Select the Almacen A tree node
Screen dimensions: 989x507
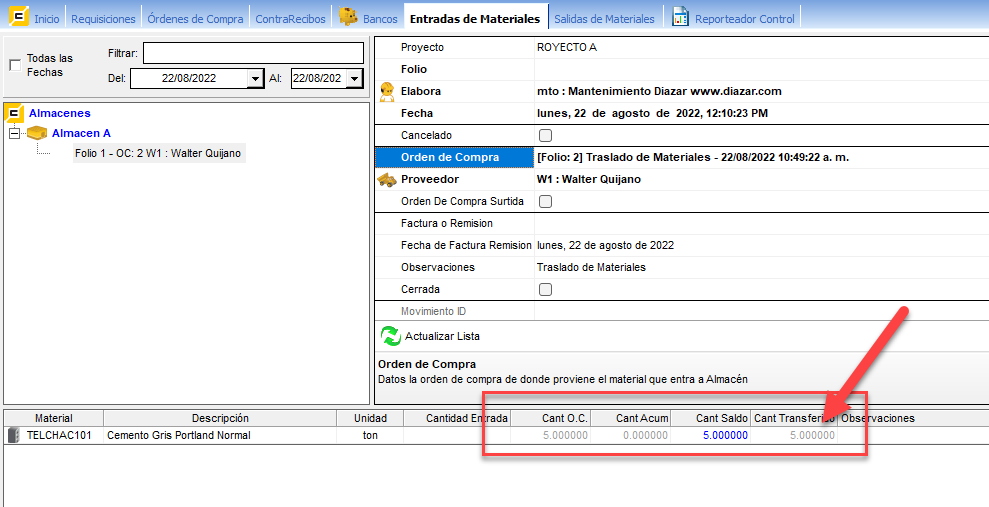pos(81,133)
